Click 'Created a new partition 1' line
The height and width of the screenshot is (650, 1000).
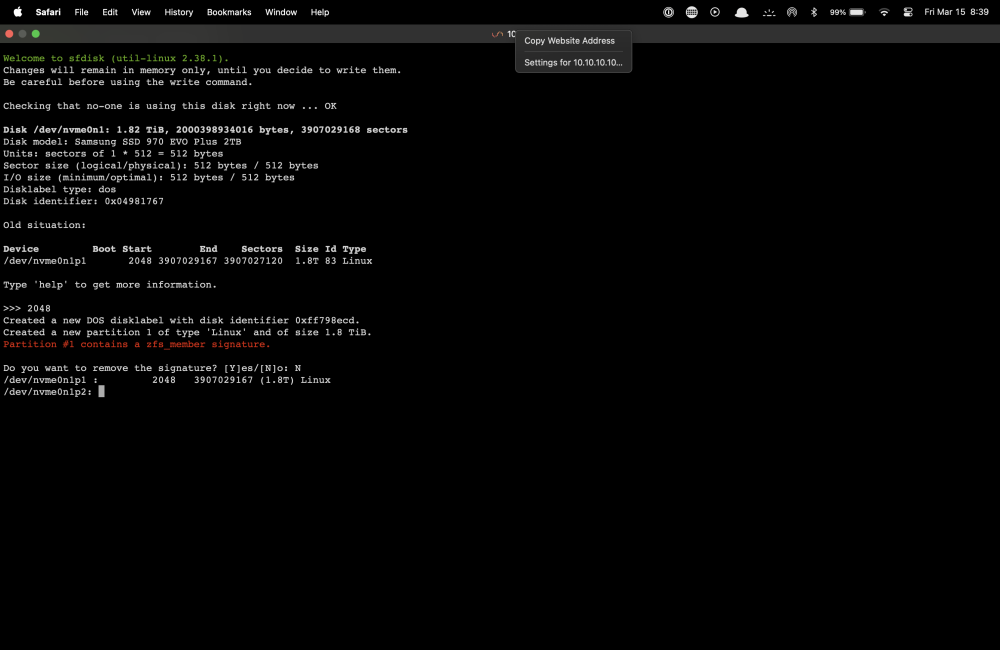[x=187, y=332]
